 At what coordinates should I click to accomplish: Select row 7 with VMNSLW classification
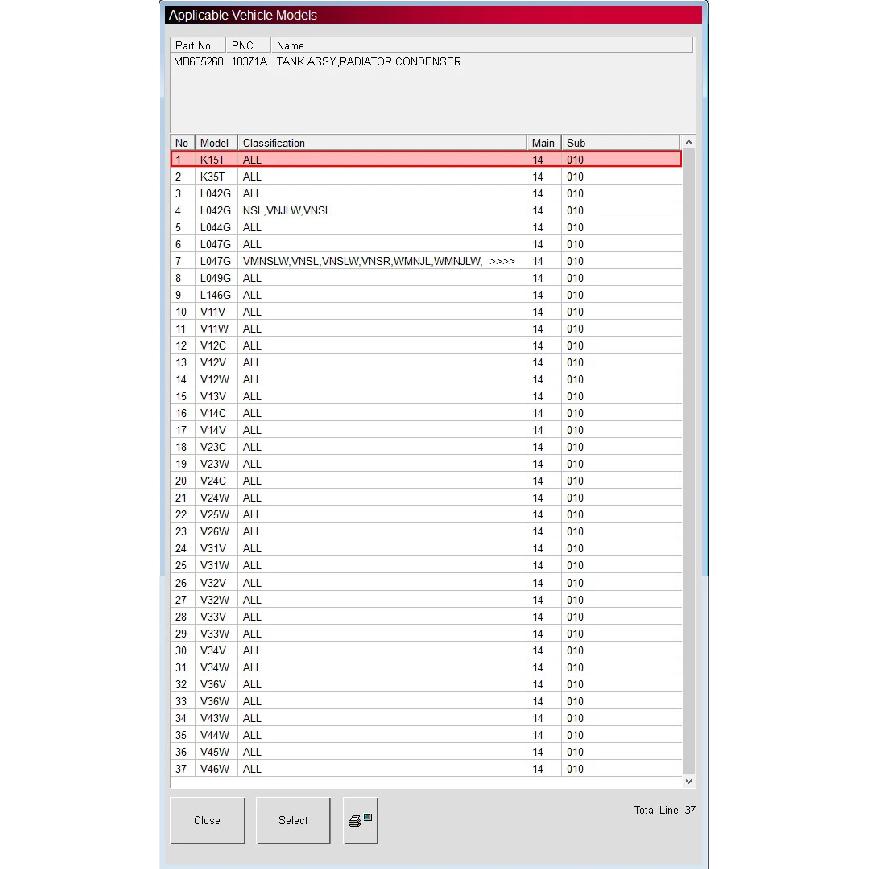[426, 261]
